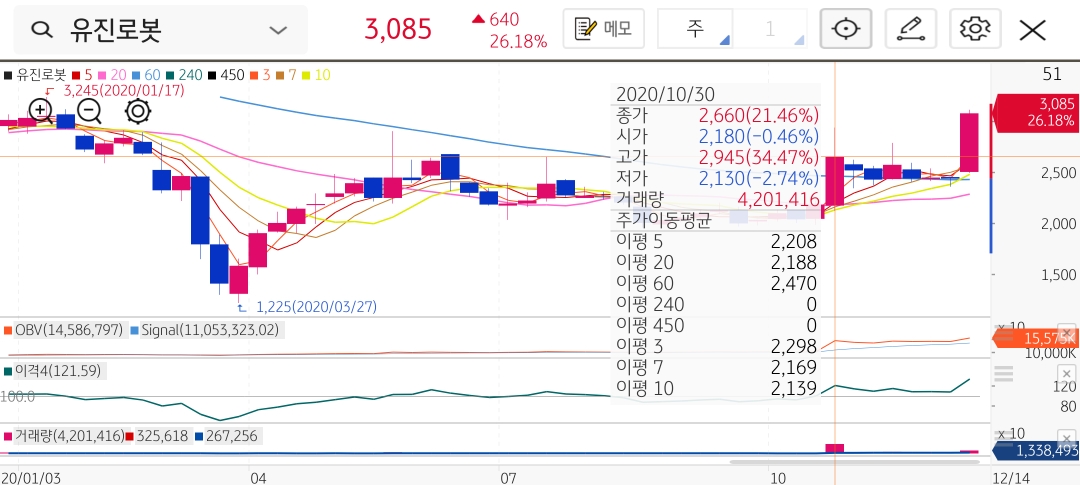
Task: Click the 325,618 volume average label
Action: [x=157, y=436]
